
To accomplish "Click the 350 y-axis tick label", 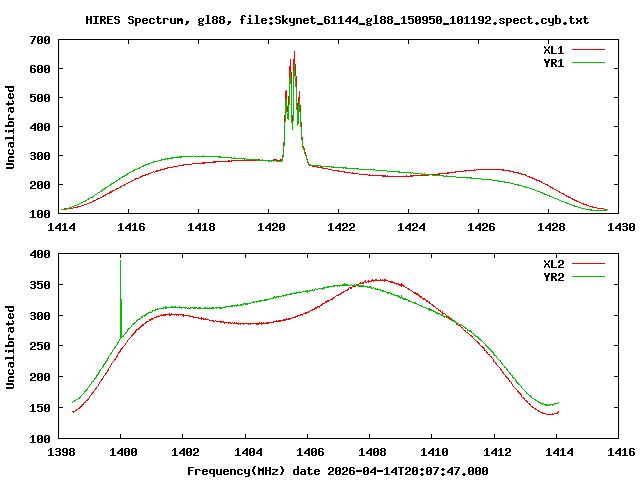I will pyautogui.click(x=40, y=285).
